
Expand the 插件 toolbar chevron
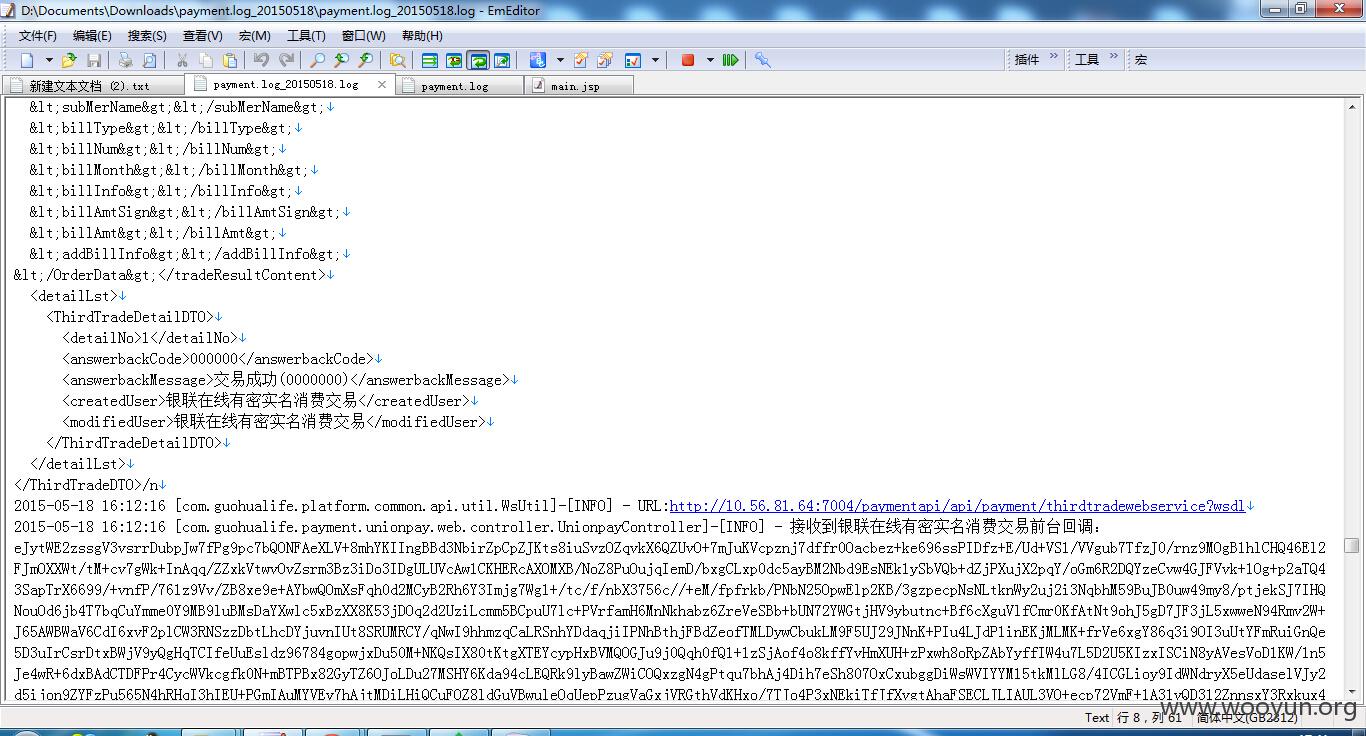point(1054,58)
